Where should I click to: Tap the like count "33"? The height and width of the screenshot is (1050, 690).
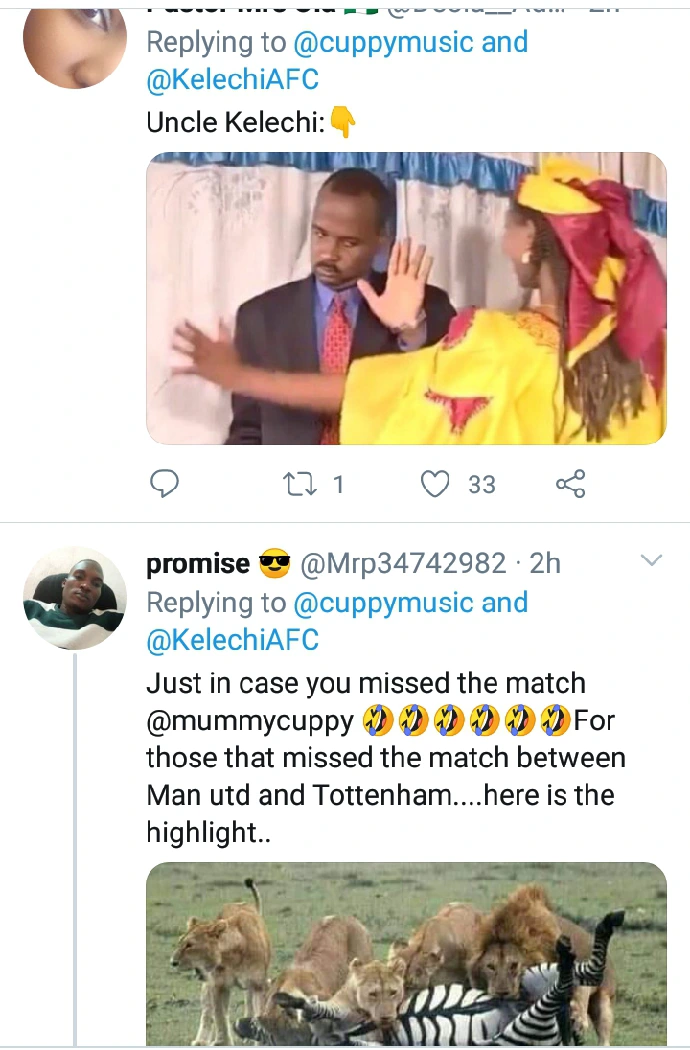[482, 485]
